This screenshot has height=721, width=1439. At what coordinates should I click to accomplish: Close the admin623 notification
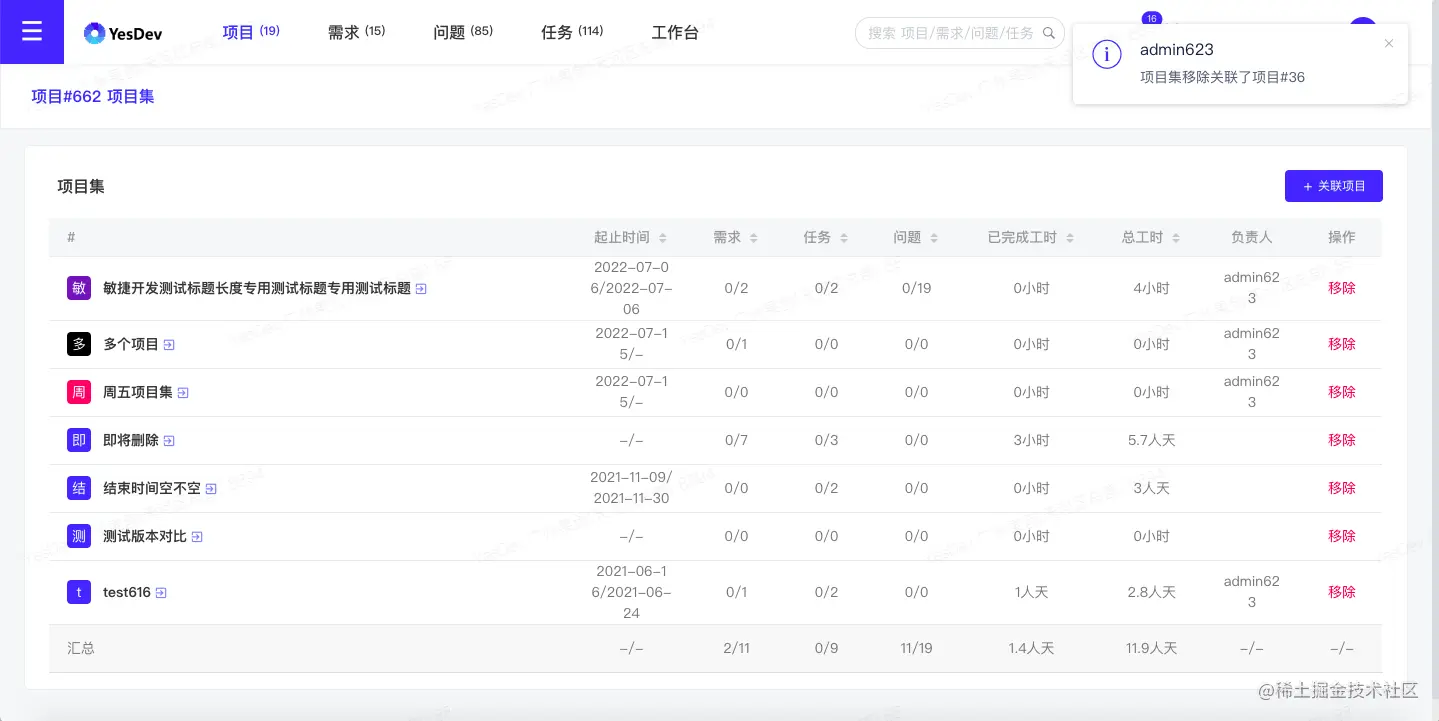click(1388, 43)
